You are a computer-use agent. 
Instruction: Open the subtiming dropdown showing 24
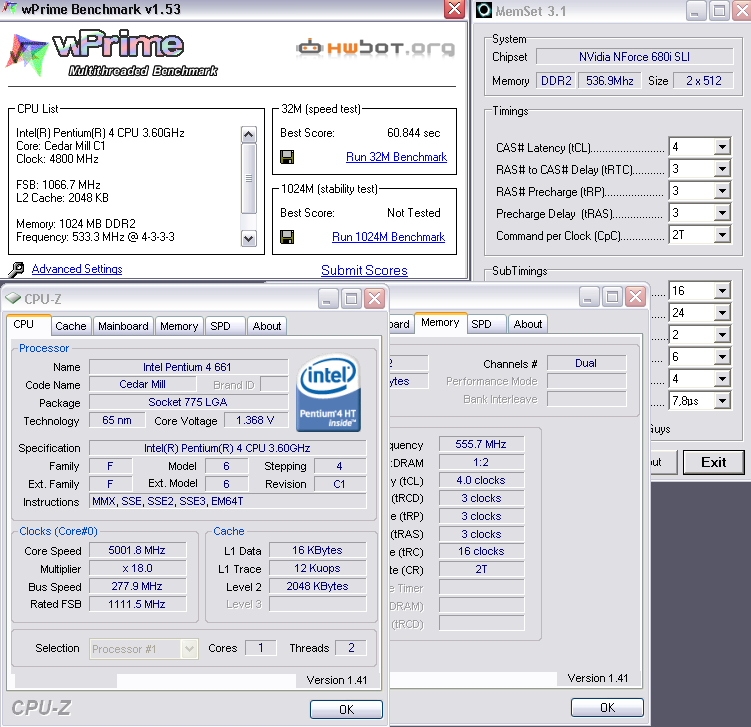click(722, 312)
